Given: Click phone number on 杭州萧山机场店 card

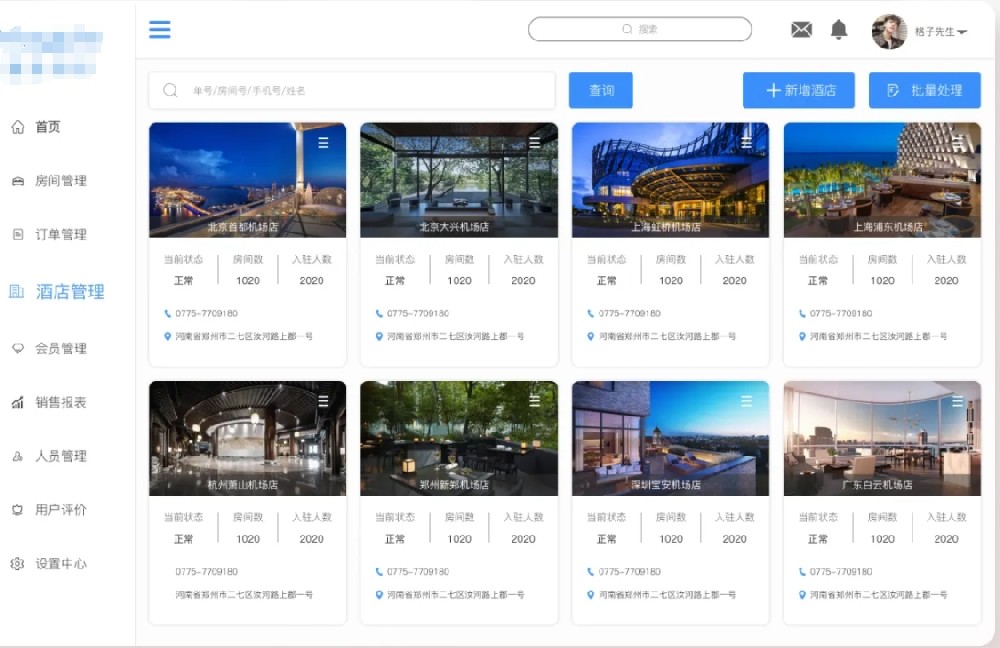Looking at the screenshot, I should pos(207,571).
